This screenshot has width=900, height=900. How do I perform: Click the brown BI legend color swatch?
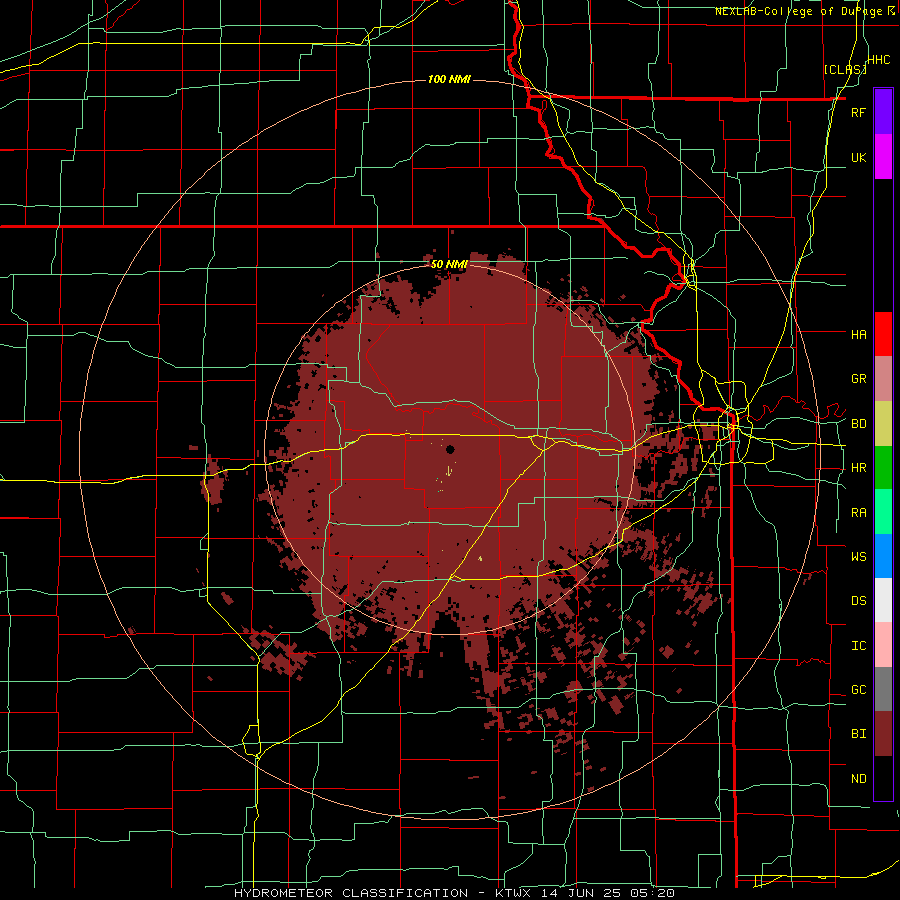(x=883, y=734)
